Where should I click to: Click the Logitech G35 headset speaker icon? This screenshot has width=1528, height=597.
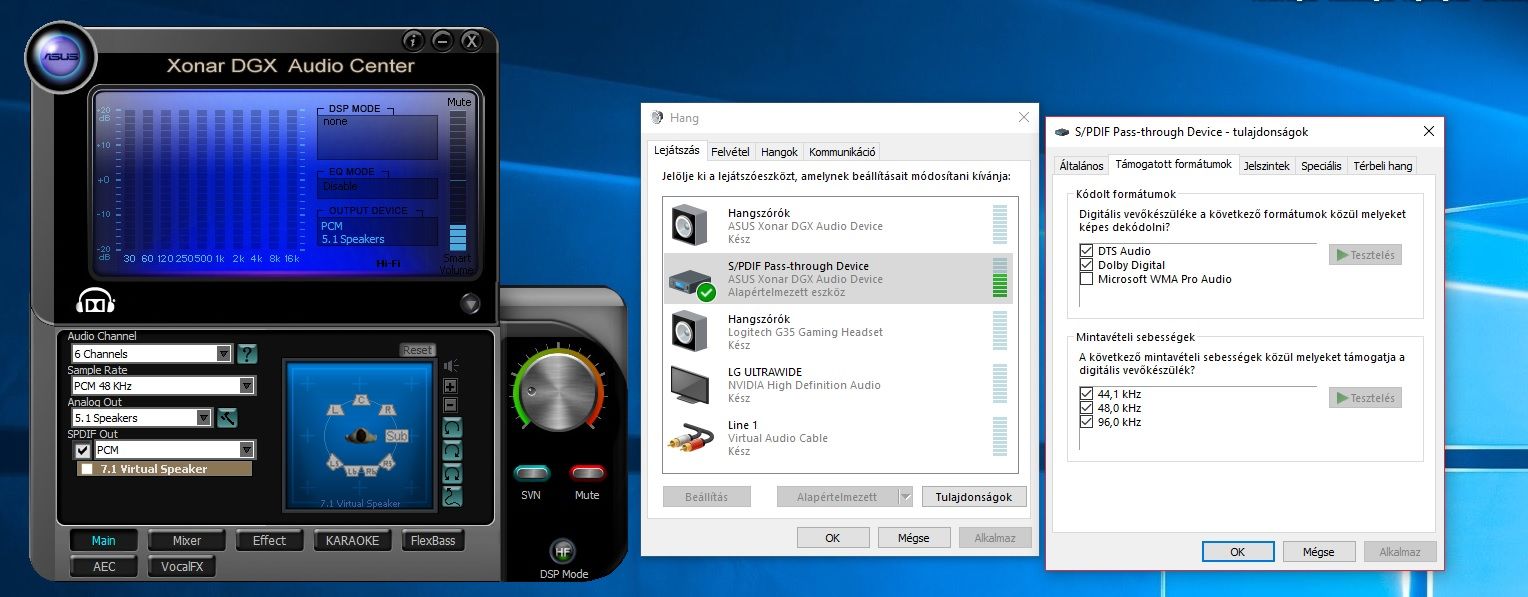click(x=688, y=332)
